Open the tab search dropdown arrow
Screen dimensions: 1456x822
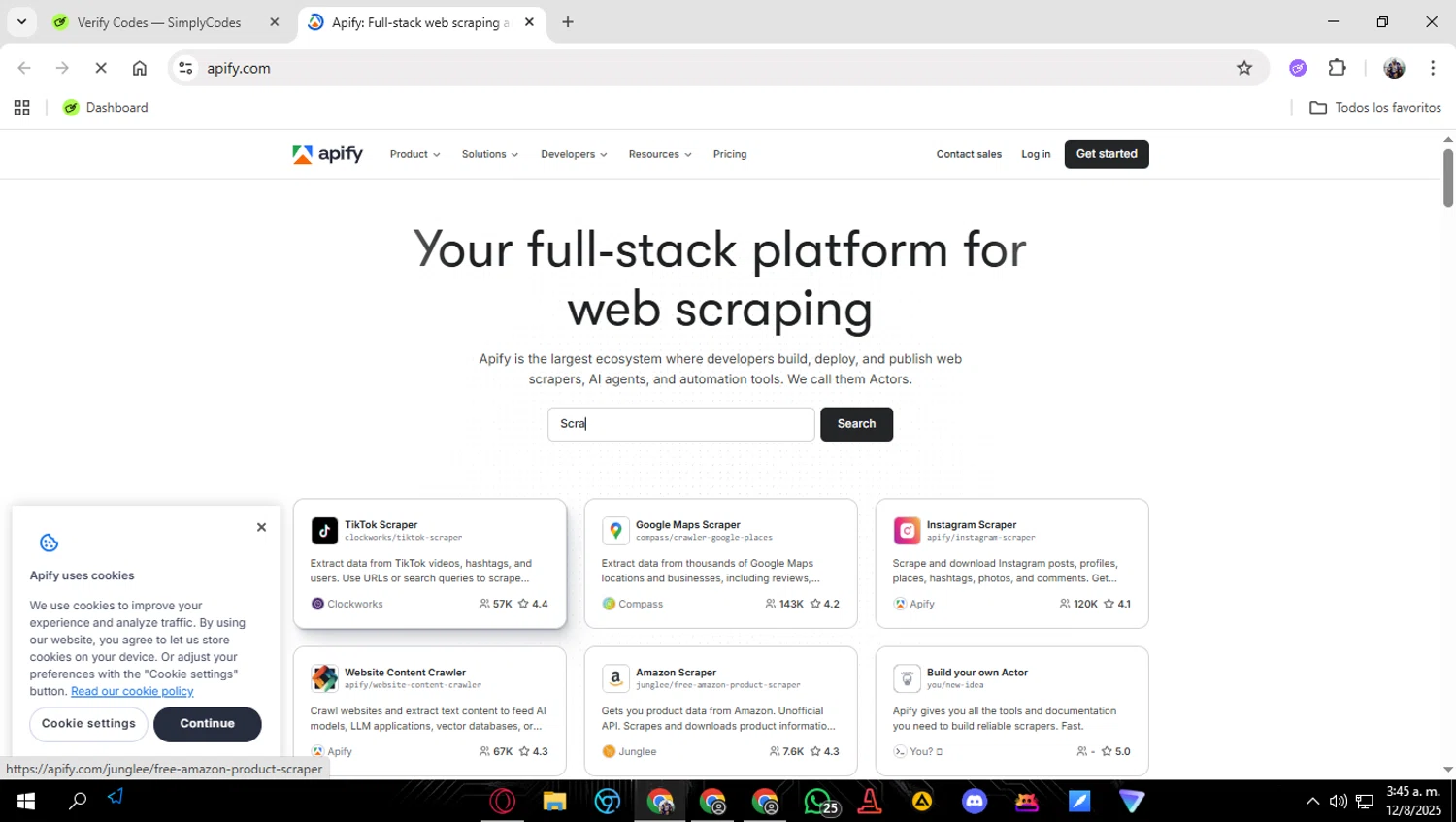coord(21,21)
